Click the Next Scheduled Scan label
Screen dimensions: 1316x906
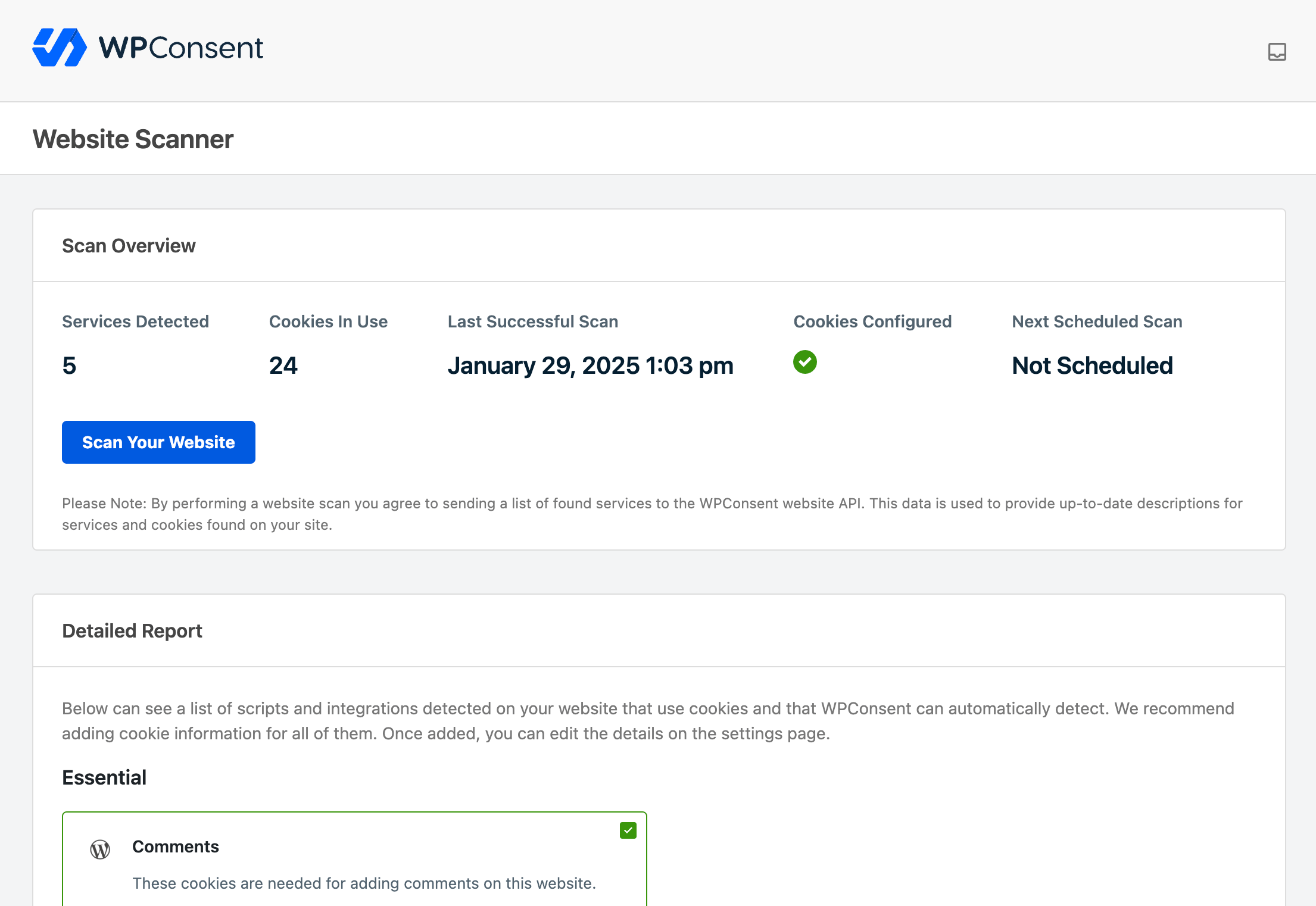pyautogui.click(x=1097, y=321)
